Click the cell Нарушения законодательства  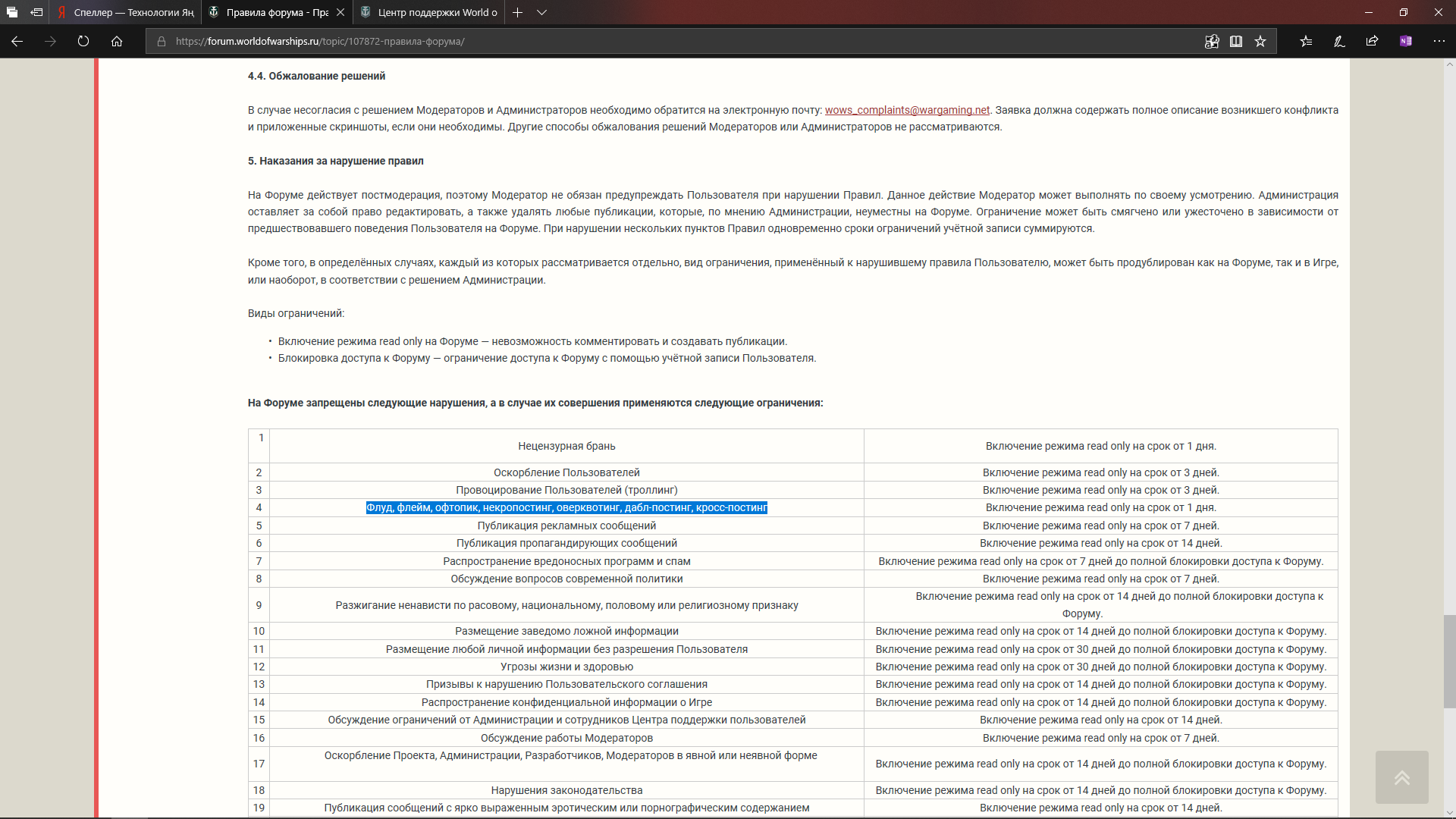[566, 790]
